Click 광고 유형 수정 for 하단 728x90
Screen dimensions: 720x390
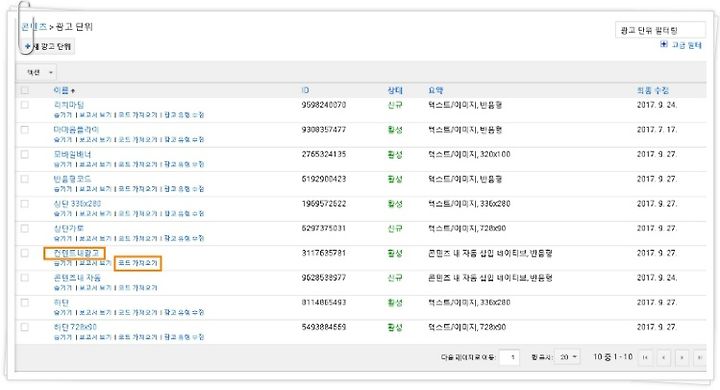pyautogui.click(x=184, y=337)
